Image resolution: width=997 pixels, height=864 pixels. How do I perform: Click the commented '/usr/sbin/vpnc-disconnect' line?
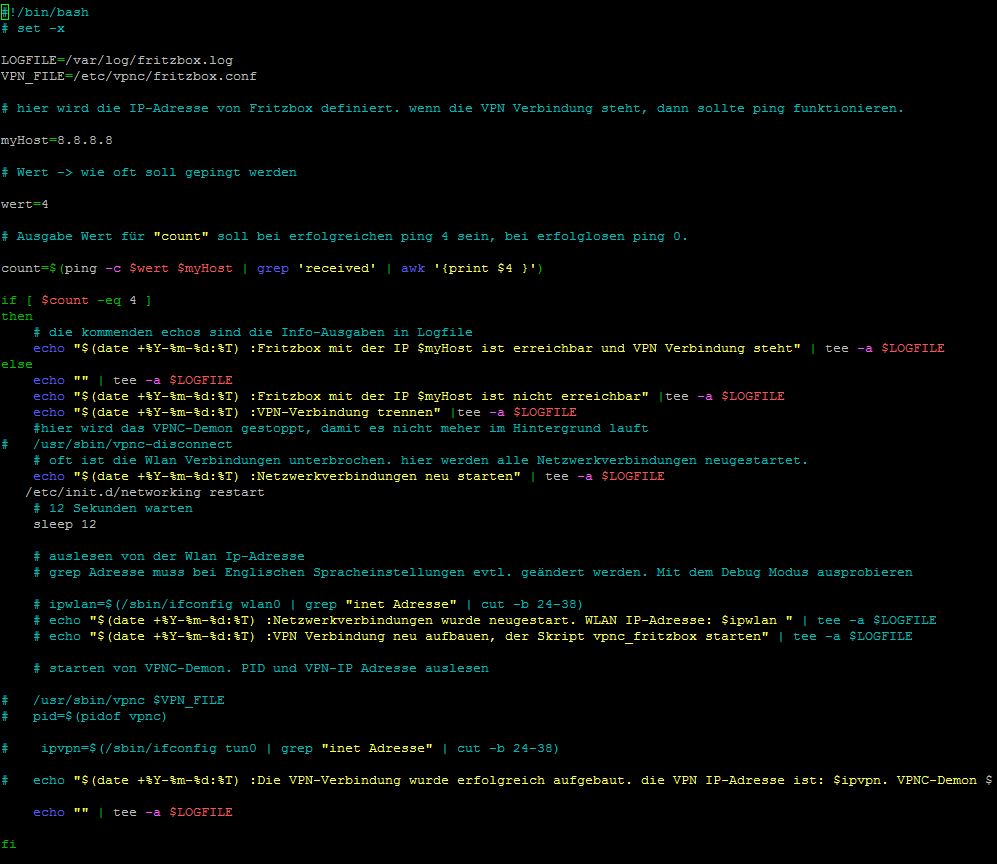(116, 444)
